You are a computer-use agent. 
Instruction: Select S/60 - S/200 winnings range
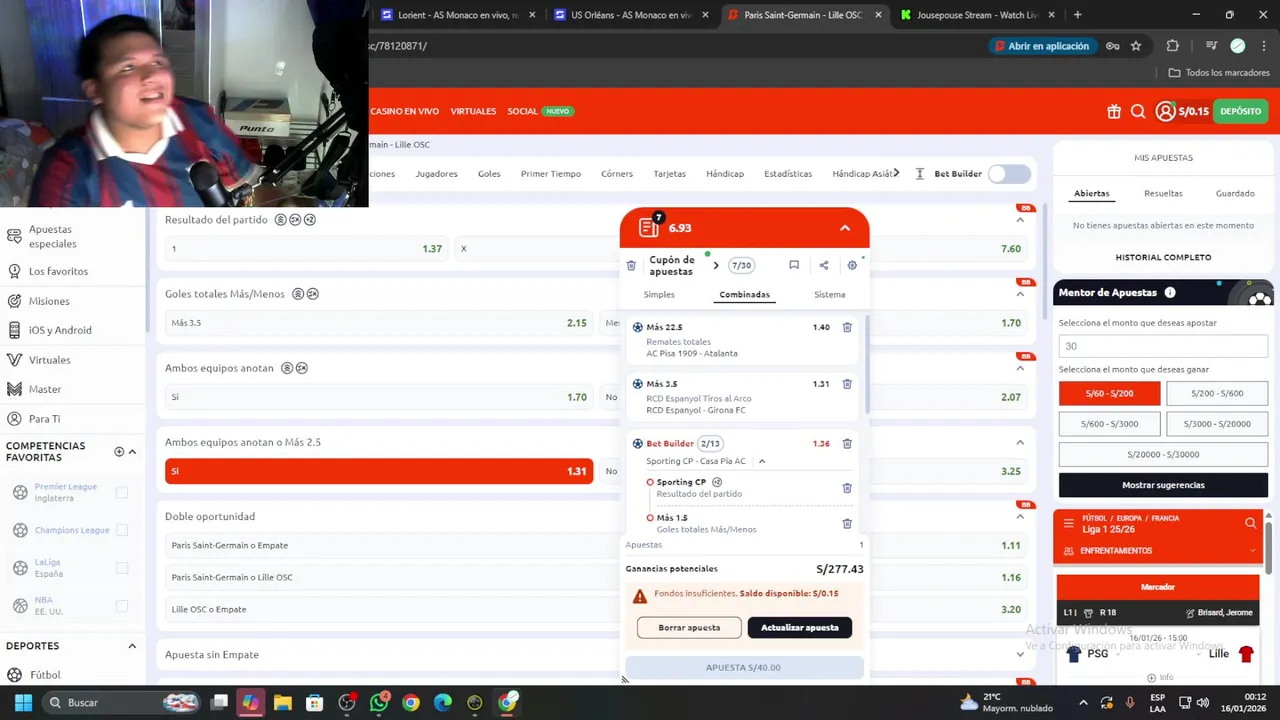1110,394
